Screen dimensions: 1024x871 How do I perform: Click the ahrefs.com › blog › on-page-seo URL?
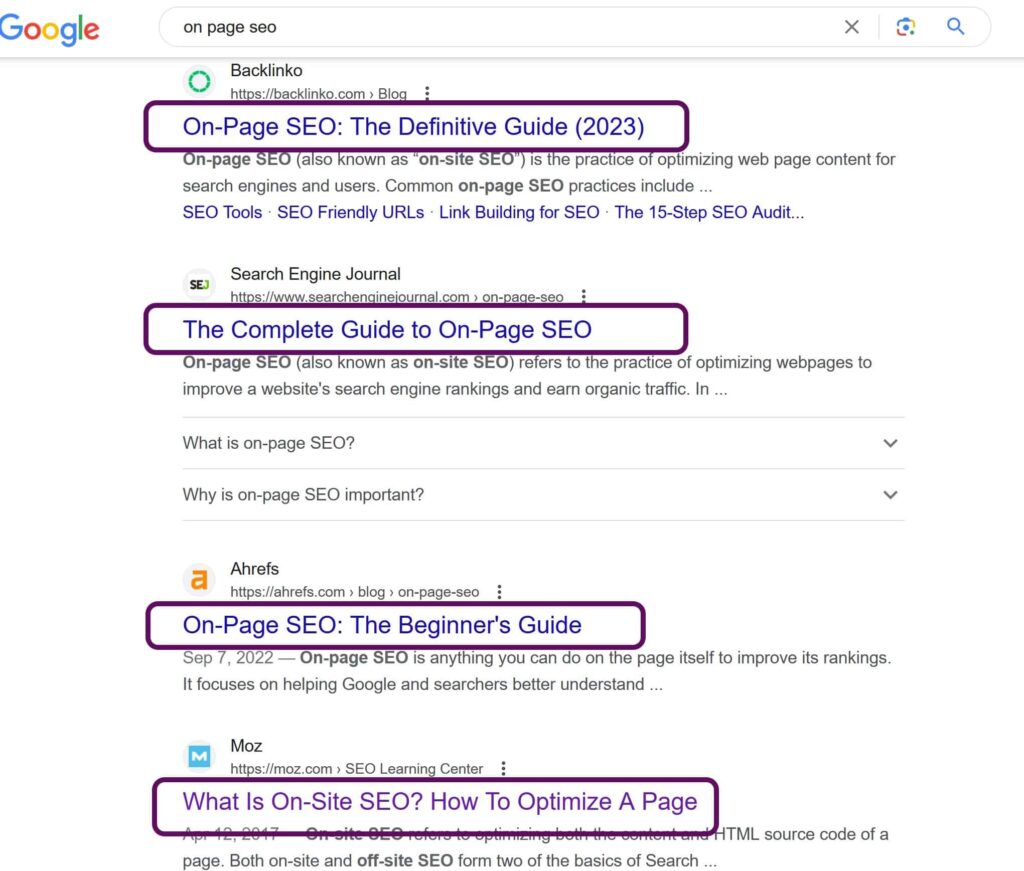coord(355,592)
